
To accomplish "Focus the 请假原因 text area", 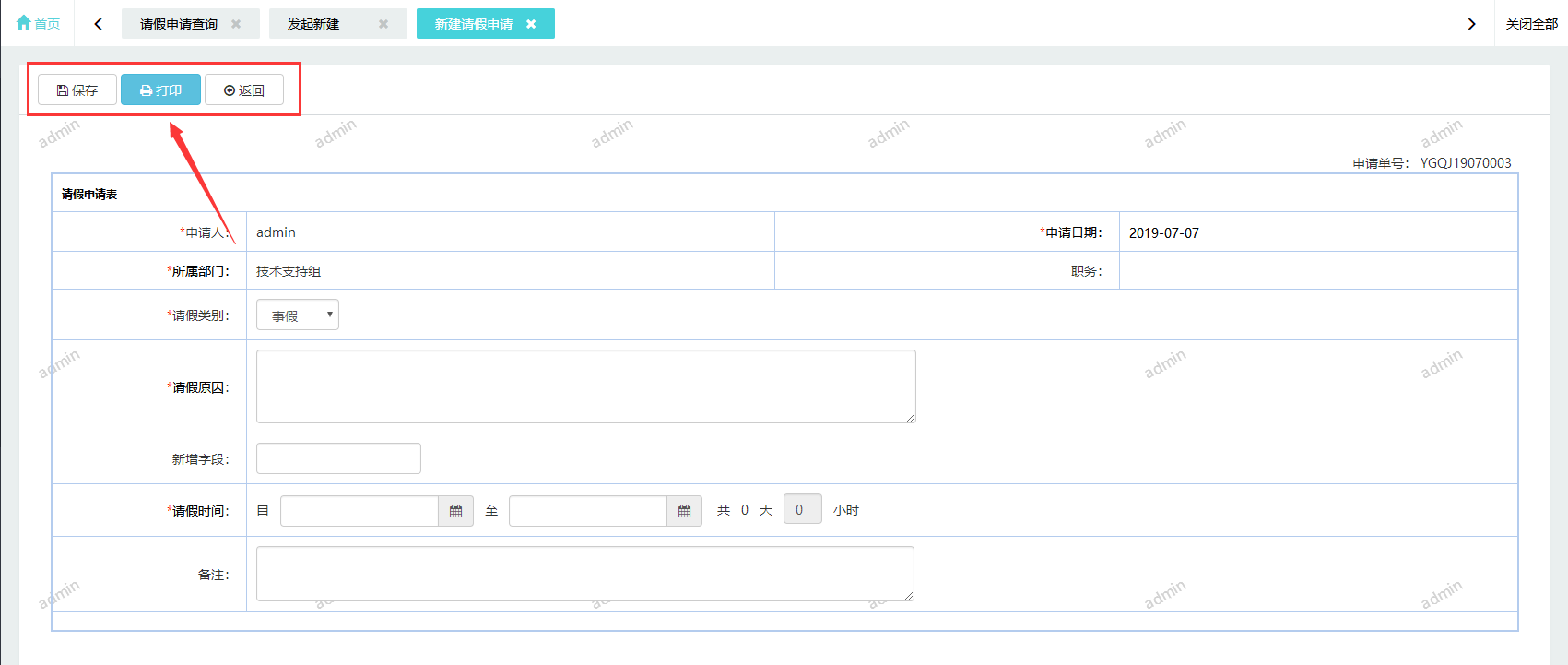I will (586, 386).
